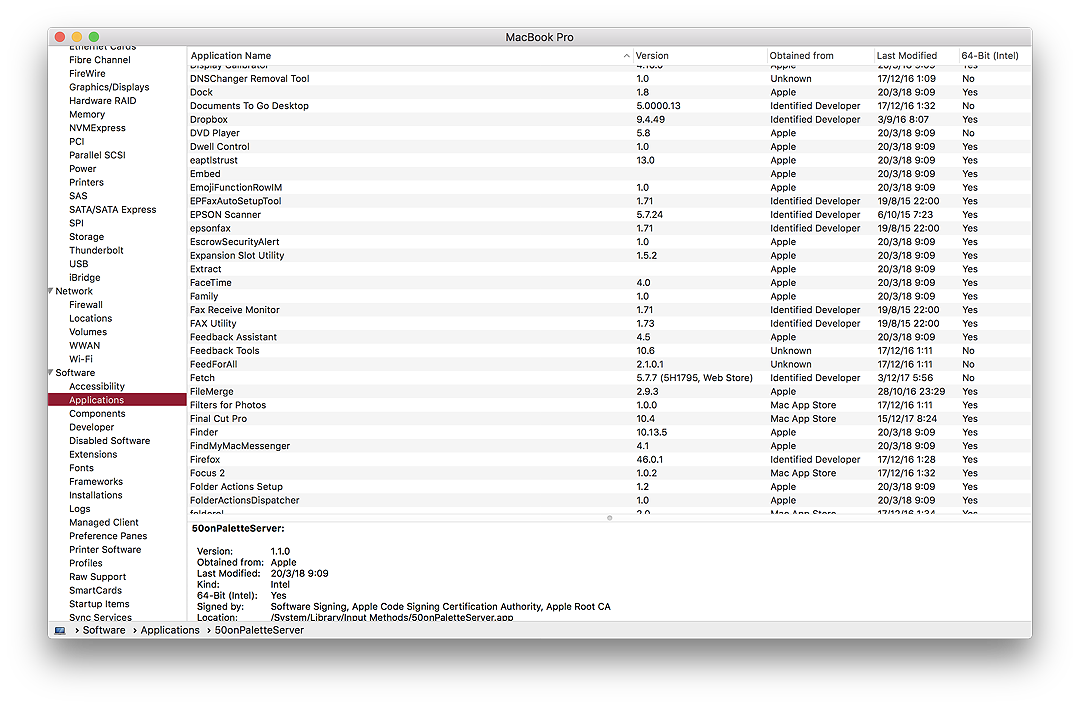Screen dimensions: 1080x707
Task: Select Thunderbolt in sidebar
Action: tap(96, 250)
